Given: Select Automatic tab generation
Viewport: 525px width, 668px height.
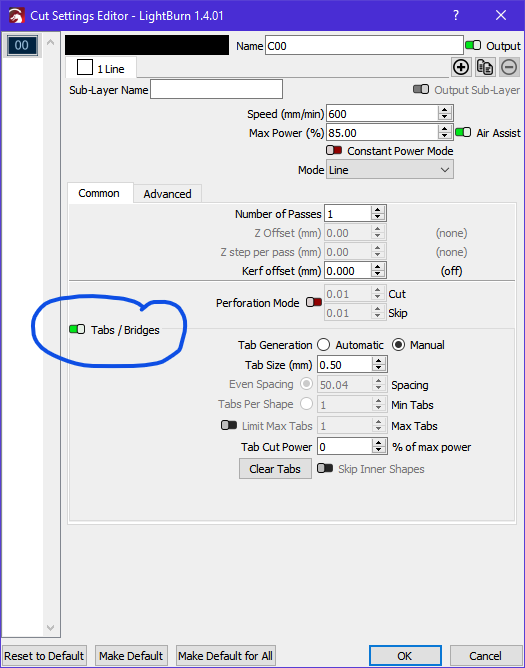Looking at the screenshot, I should [323, 345].
